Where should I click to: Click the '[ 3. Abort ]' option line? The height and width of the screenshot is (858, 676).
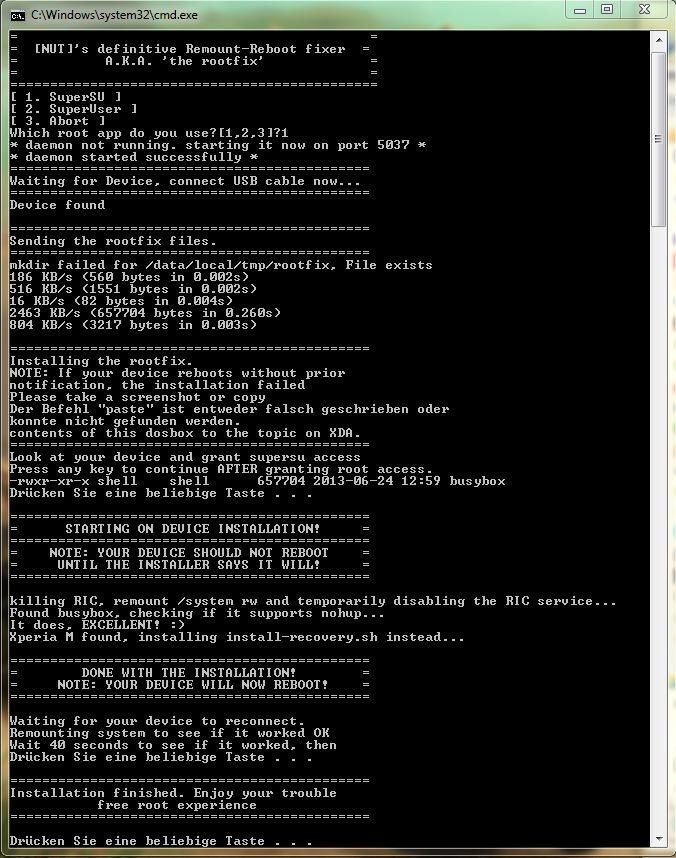pyautogui.click(x=57, y=121)
